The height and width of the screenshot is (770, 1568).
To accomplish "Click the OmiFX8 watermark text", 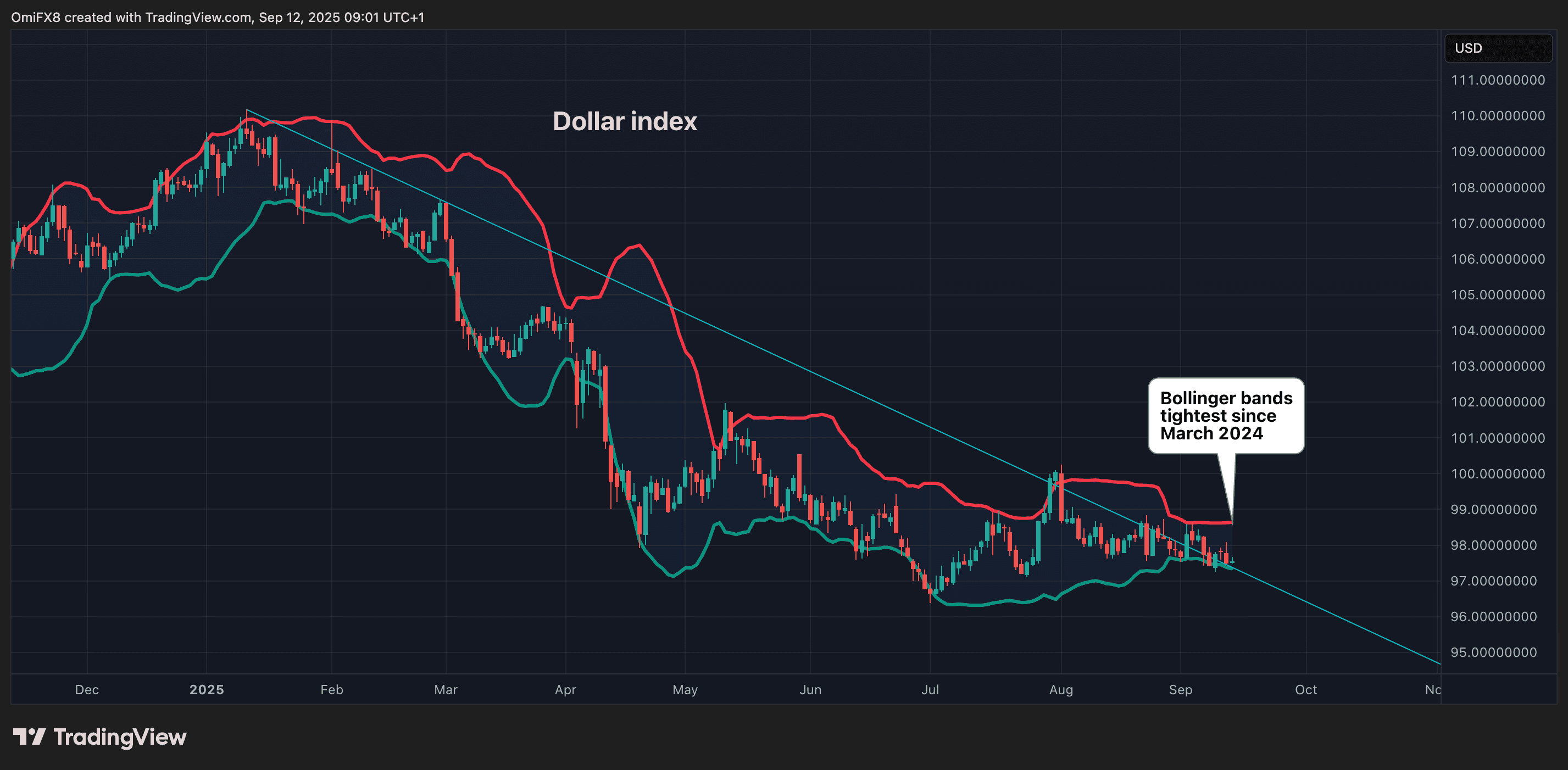I will [x=36, y=17].
